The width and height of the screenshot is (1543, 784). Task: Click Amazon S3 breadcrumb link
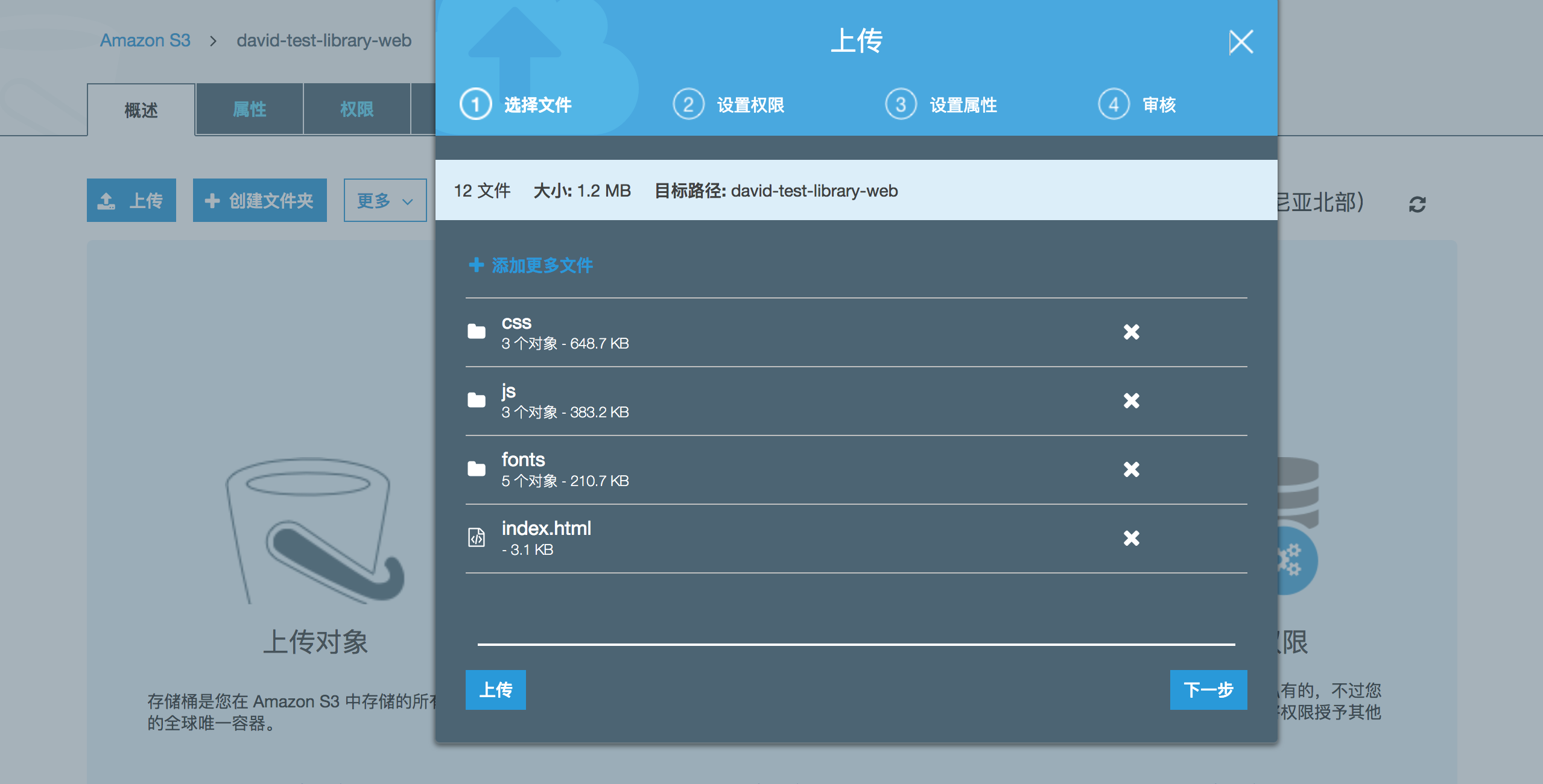tap(145, 40)
